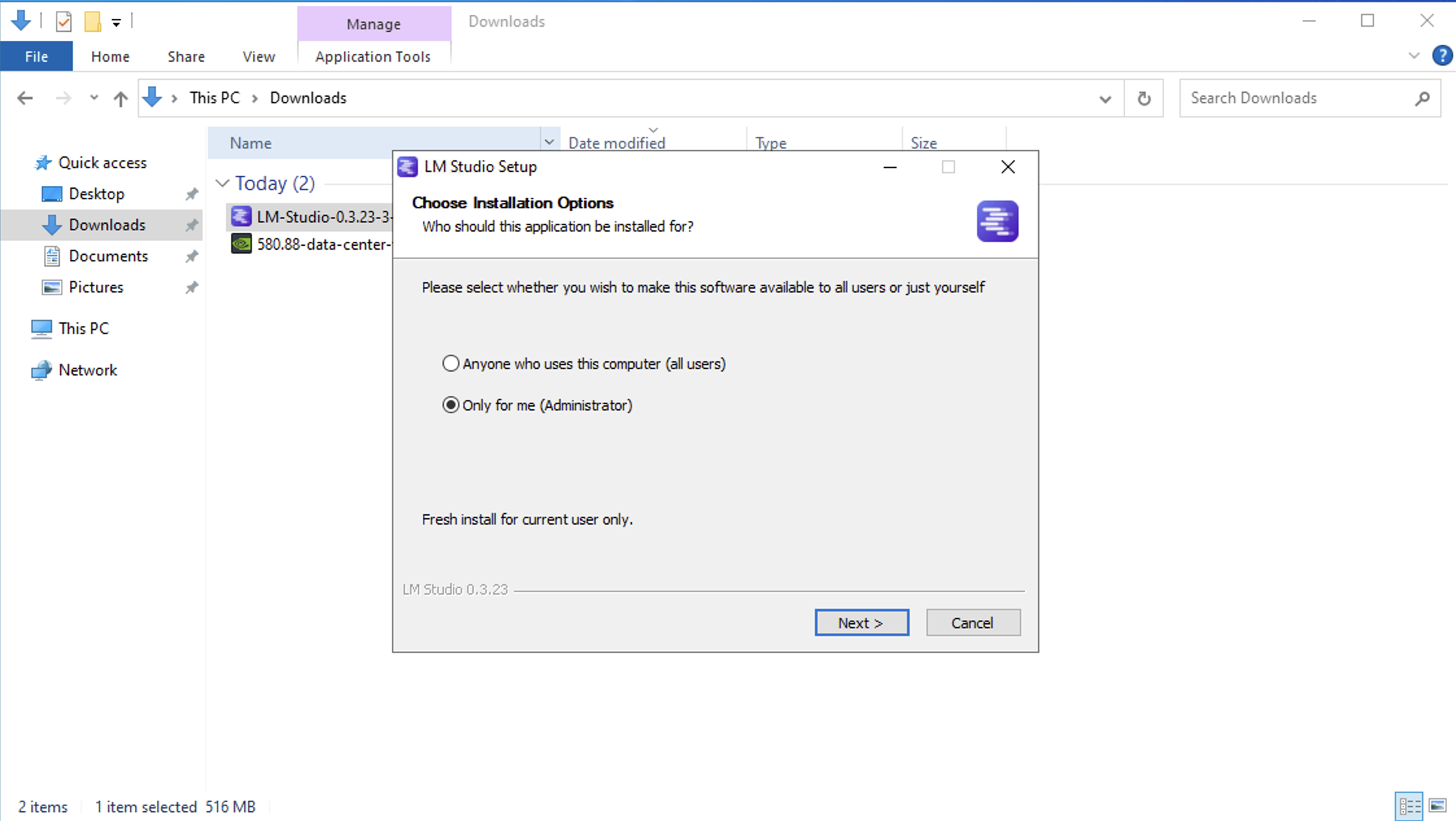Open the Name column filter dropdown

(x=549, y=143)
